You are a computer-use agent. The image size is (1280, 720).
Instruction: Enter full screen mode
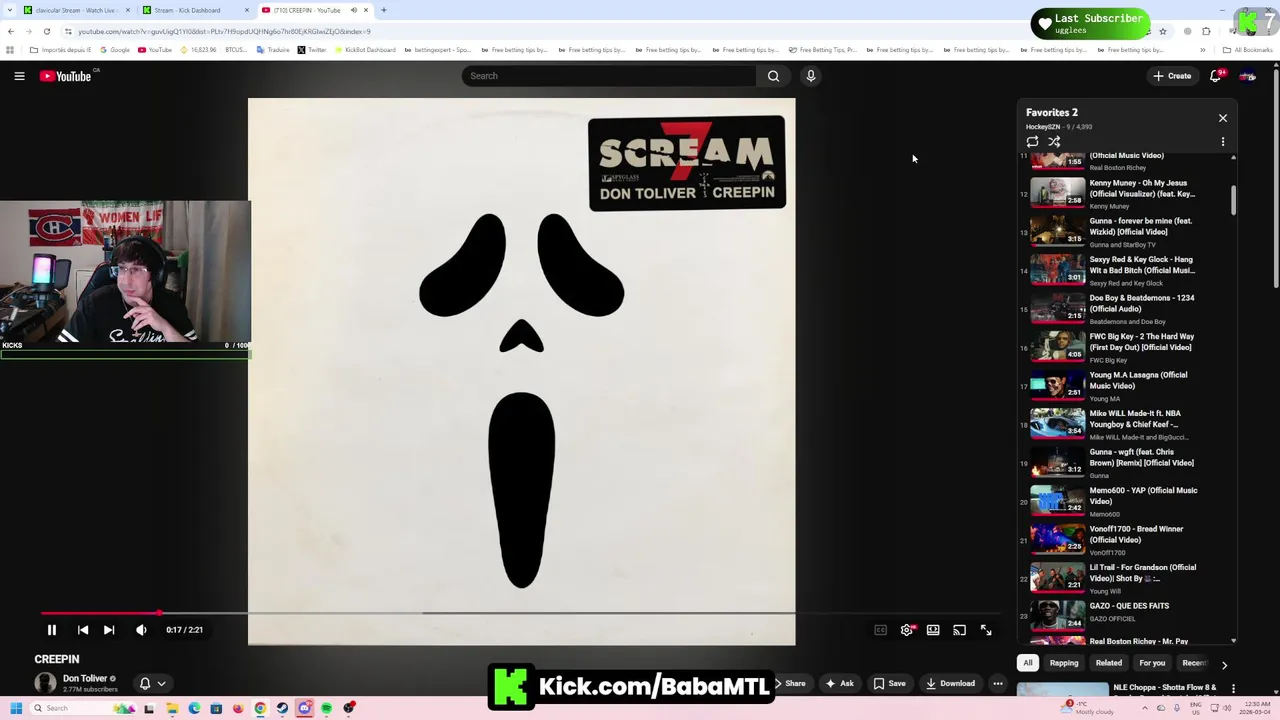[x=986, y=630]
